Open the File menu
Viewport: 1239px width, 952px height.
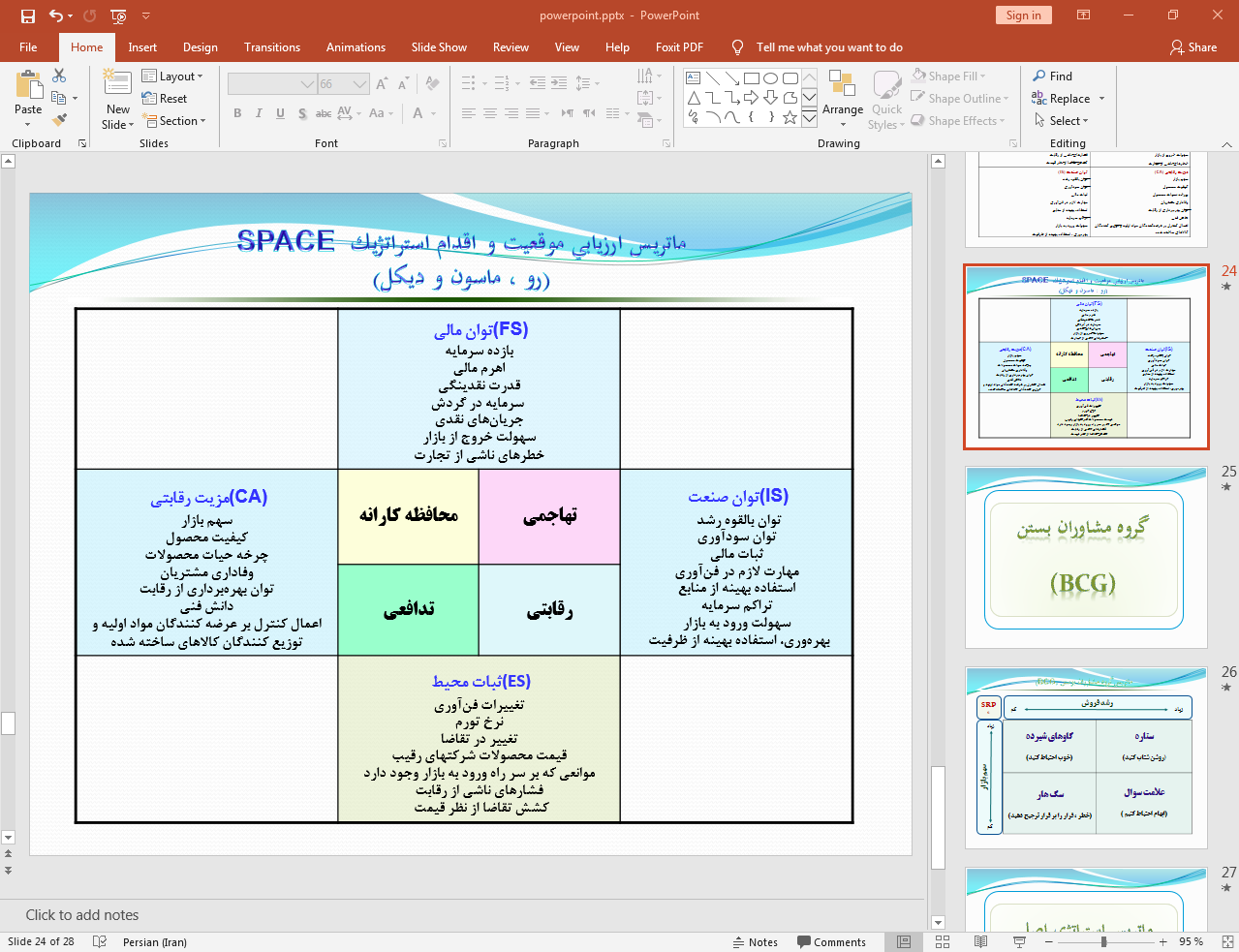point(28,46)
